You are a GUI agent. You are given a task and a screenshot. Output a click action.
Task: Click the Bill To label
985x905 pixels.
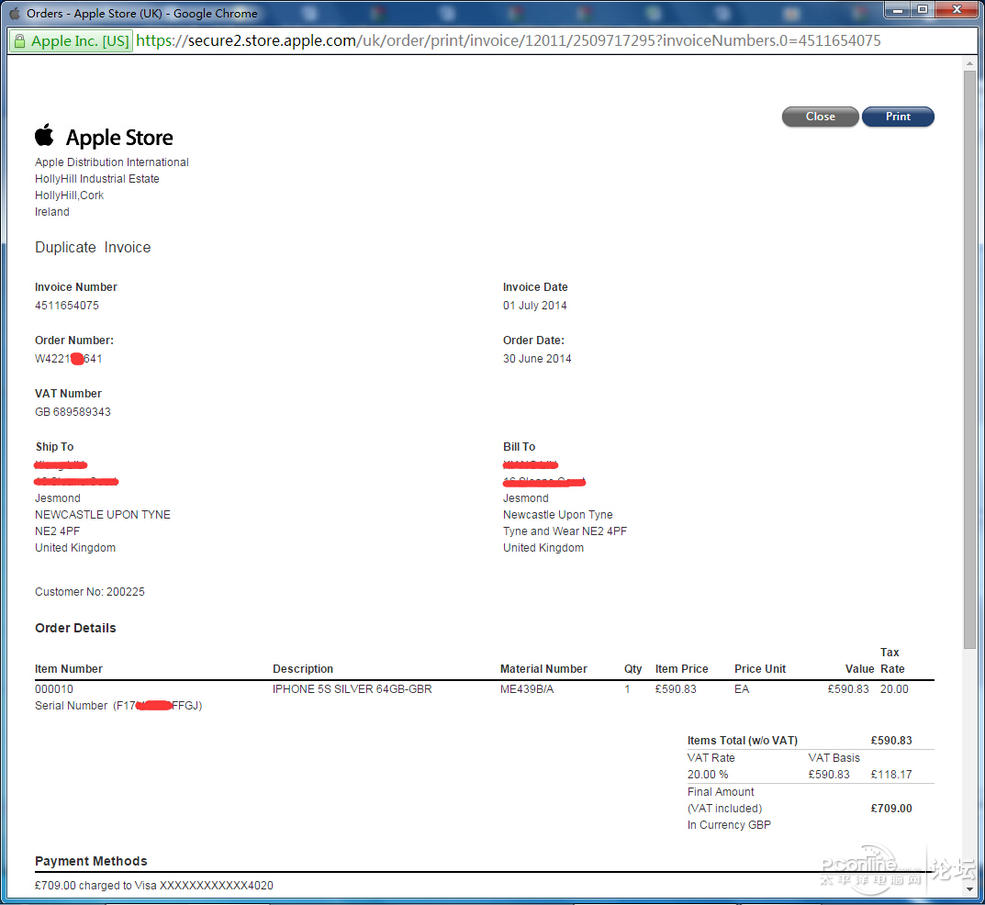coord(519,447)
